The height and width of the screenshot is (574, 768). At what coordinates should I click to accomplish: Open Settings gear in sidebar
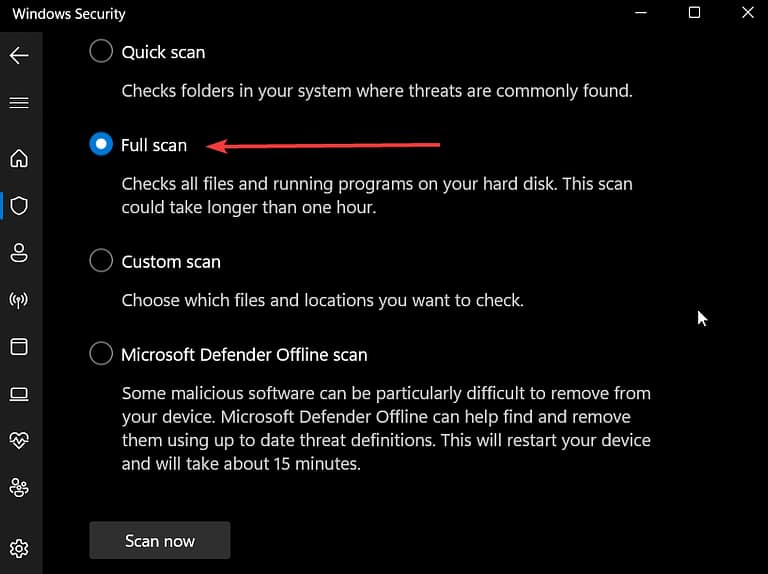pos(19,548)
